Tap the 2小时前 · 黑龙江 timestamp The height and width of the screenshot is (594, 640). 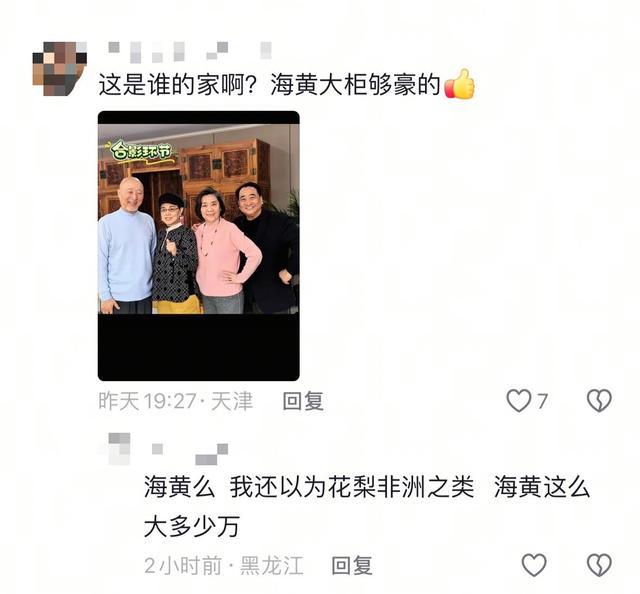(224, 565)
